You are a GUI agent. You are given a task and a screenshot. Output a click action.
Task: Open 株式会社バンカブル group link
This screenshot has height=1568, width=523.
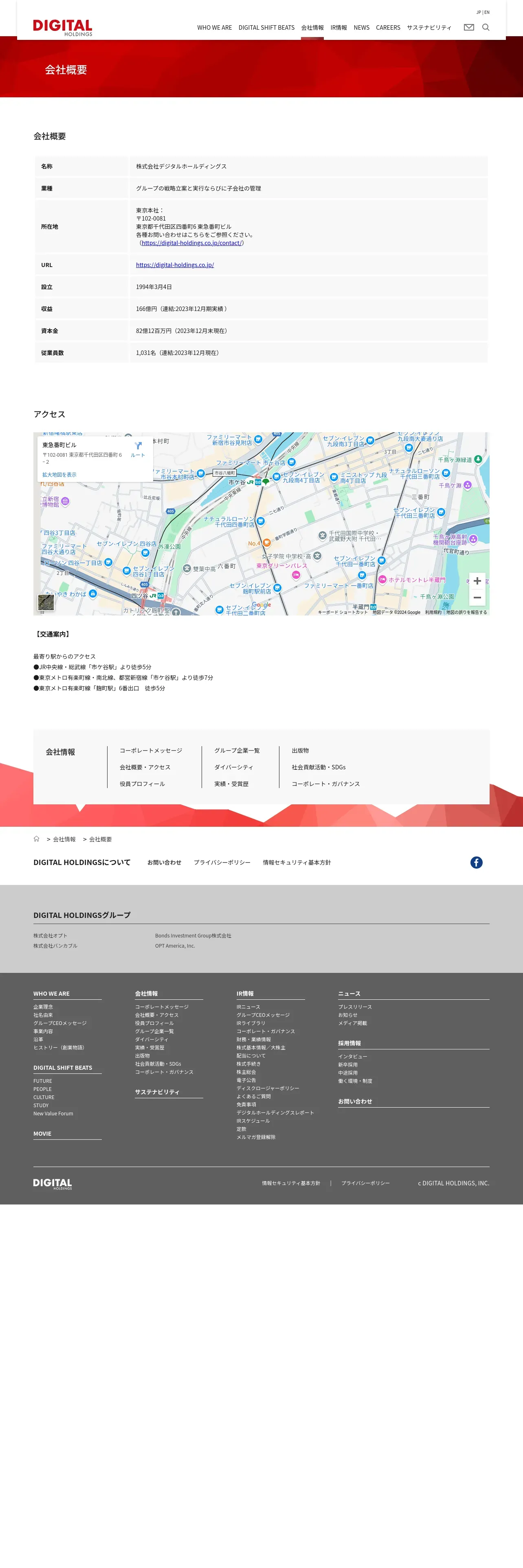click(x=55, y=946)
